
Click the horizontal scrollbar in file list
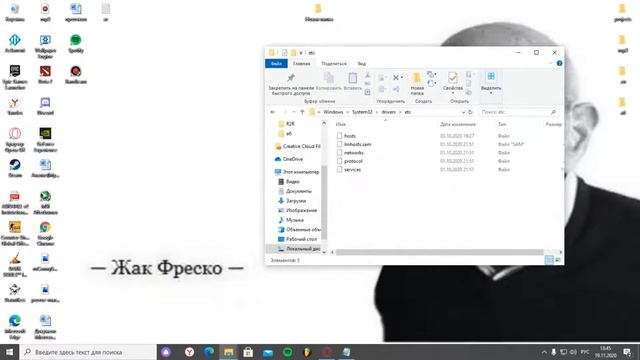pyautogui.click(x=439, y=252)
